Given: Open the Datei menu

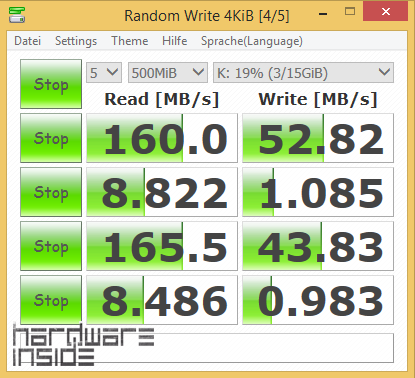Looking at the screenshot, I should (27, 41).
